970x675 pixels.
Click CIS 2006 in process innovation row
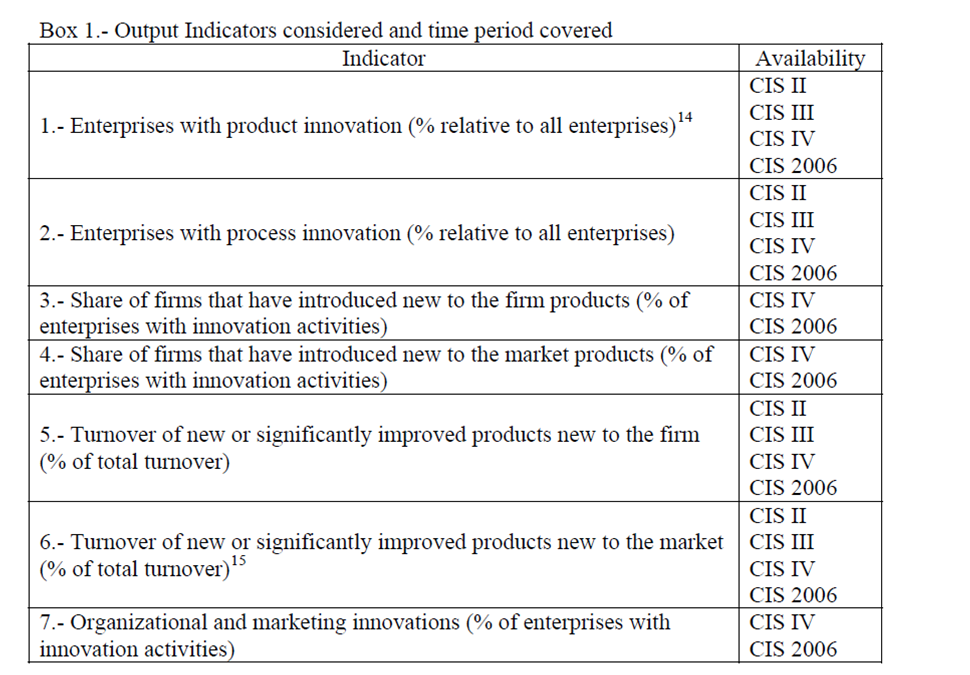793,273
